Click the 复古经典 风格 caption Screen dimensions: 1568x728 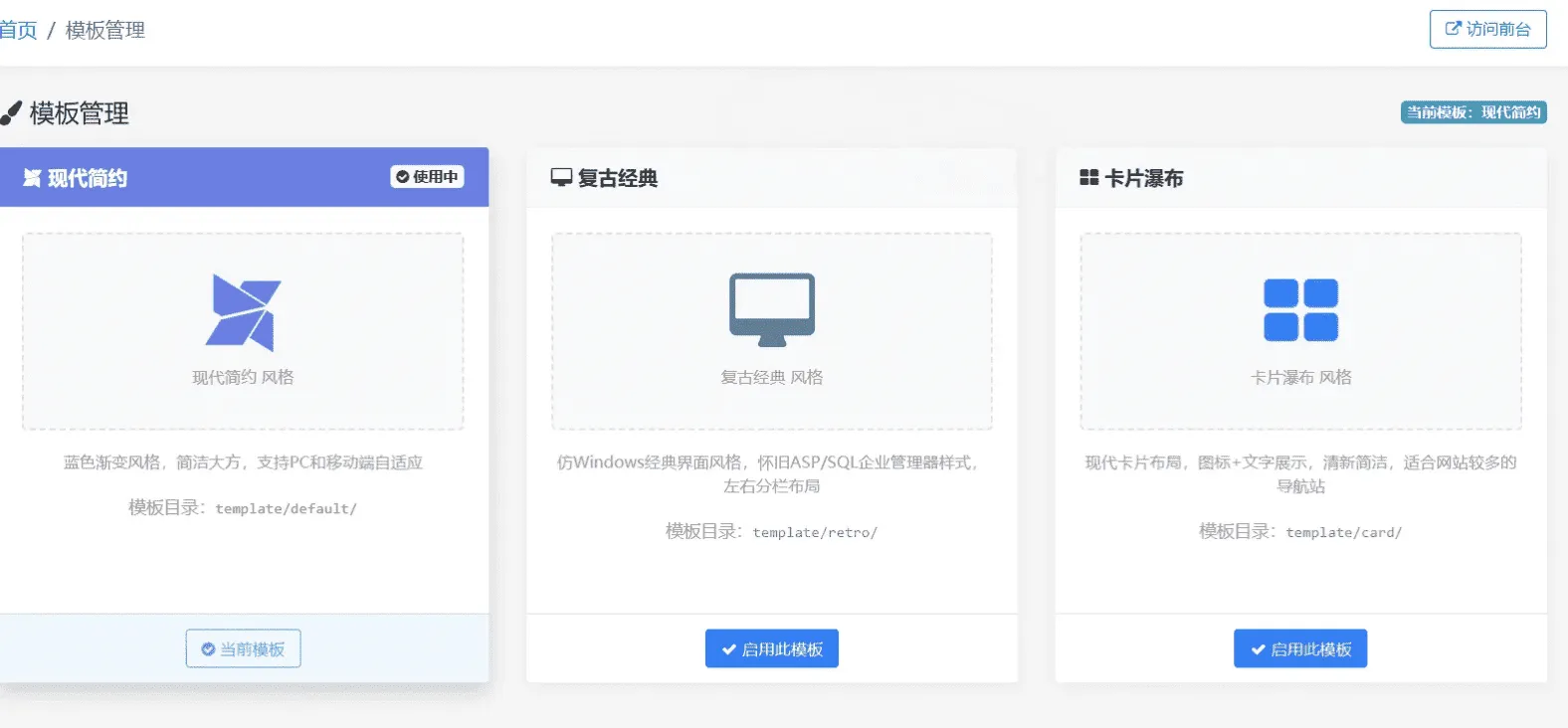(x=772, y=377)
